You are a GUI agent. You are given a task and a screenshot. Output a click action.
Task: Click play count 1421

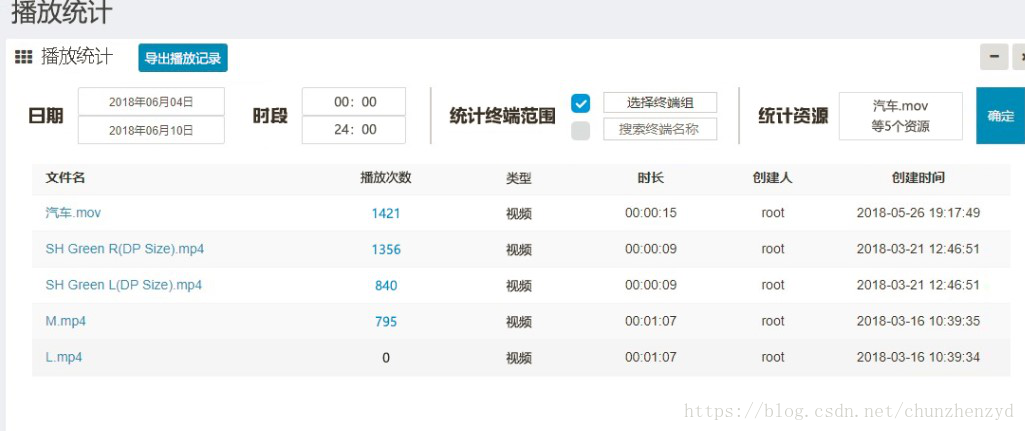386,213
